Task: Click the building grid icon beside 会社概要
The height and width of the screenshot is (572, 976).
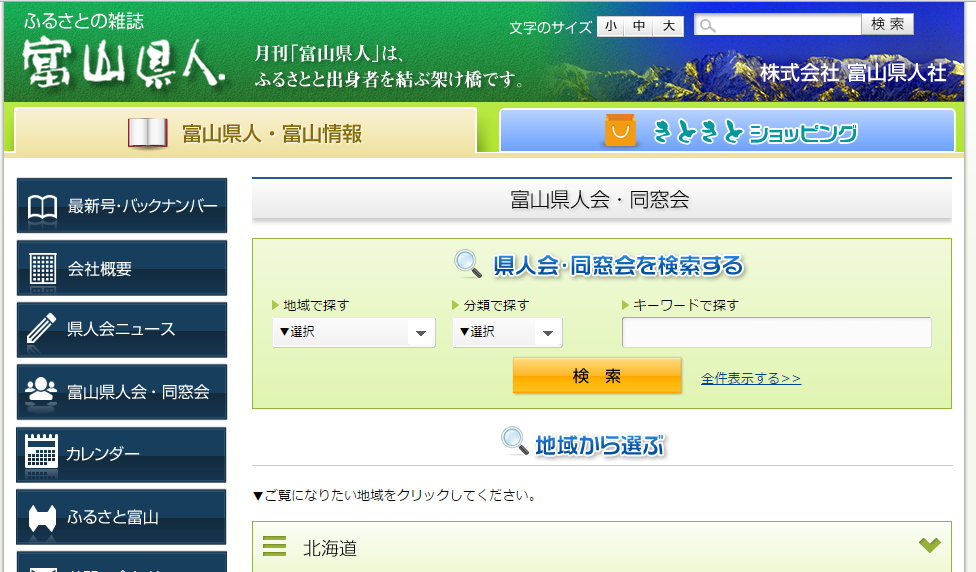Action: coord(43,269)
